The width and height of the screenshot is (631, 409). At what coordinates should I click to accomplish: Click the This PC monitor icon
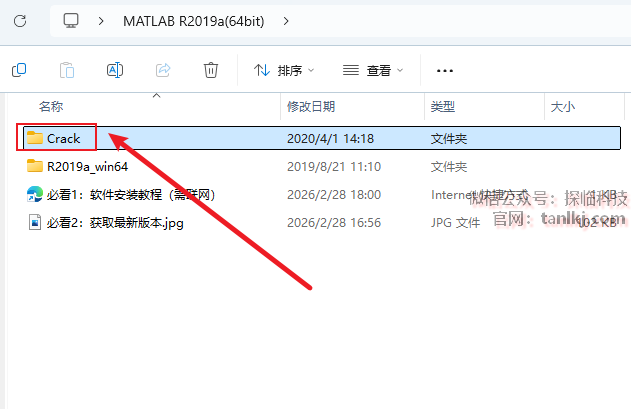(x=71, y=21)
